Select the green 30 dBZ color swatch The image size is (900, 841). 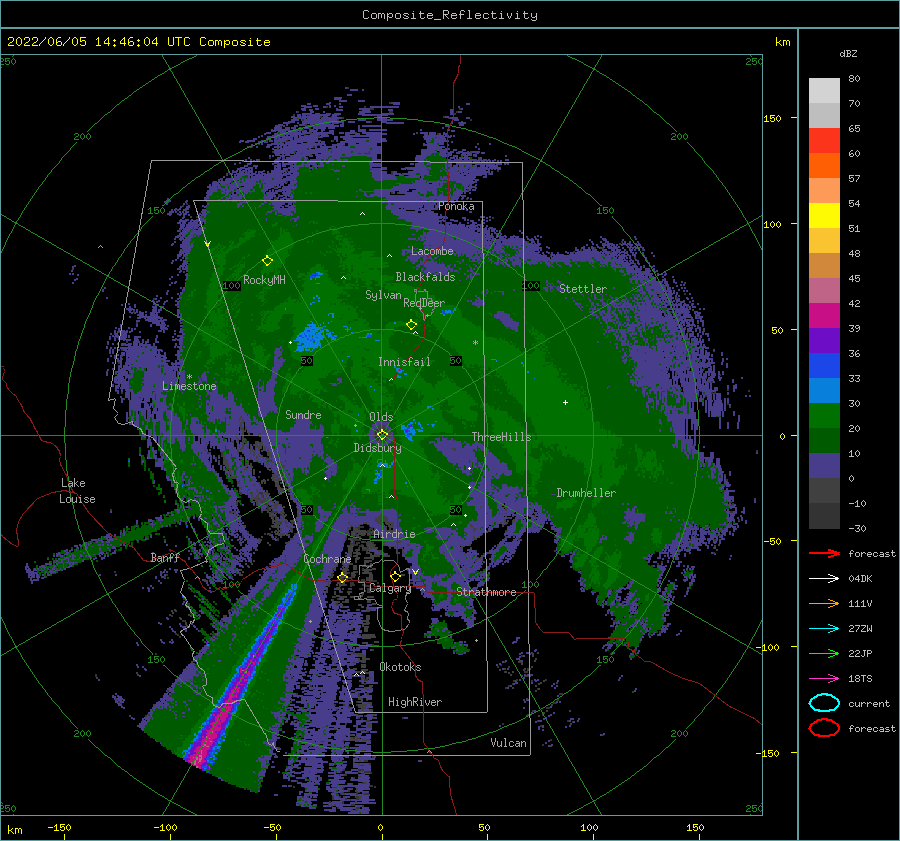click(824, 415)
